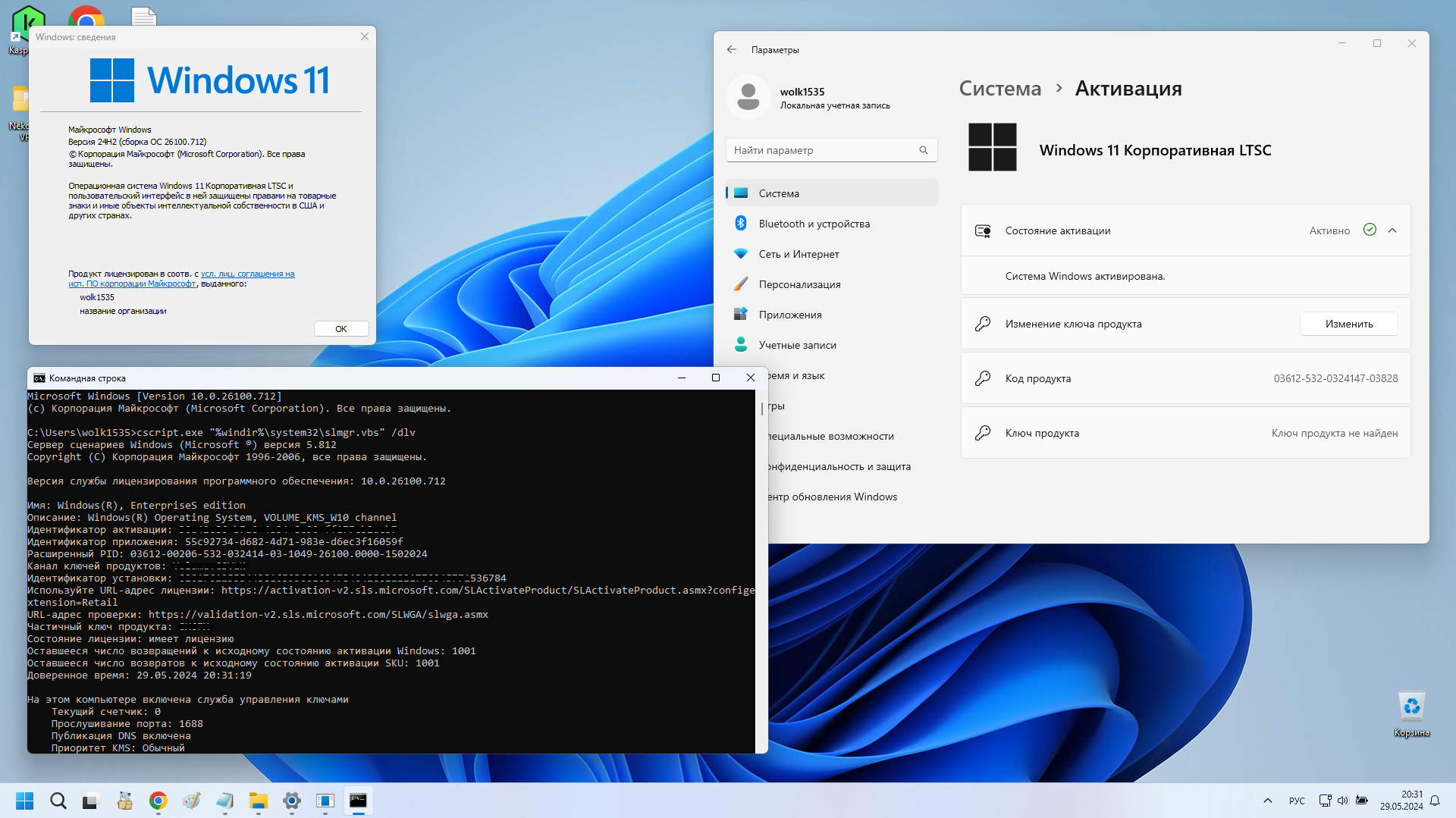Viewport: 1456px width, 818px height.
Task: Open File Explorer from the taskbar
Action: 258,801
